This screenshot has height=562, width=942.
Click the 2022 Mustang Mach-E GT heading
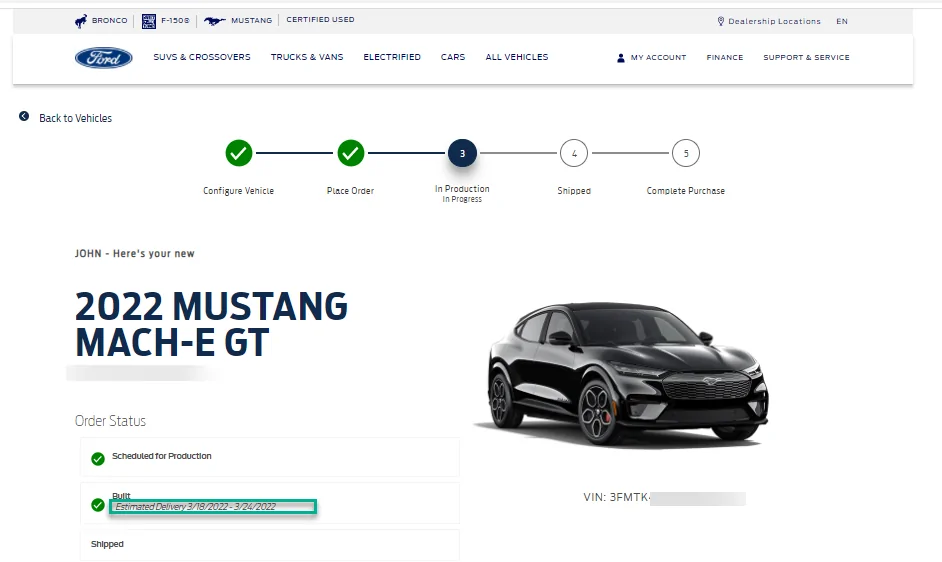point(211,325)
